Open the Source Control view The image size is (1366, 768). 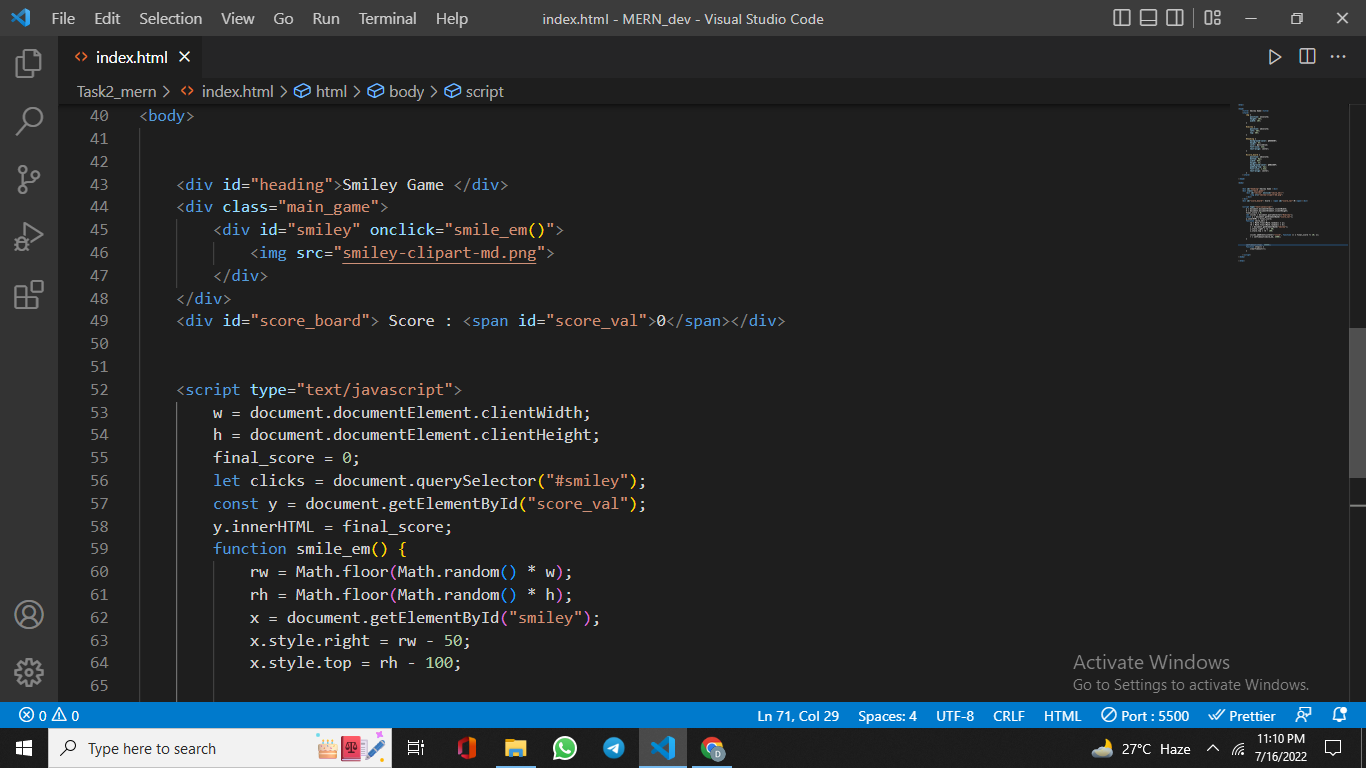[x=28, y=178]
